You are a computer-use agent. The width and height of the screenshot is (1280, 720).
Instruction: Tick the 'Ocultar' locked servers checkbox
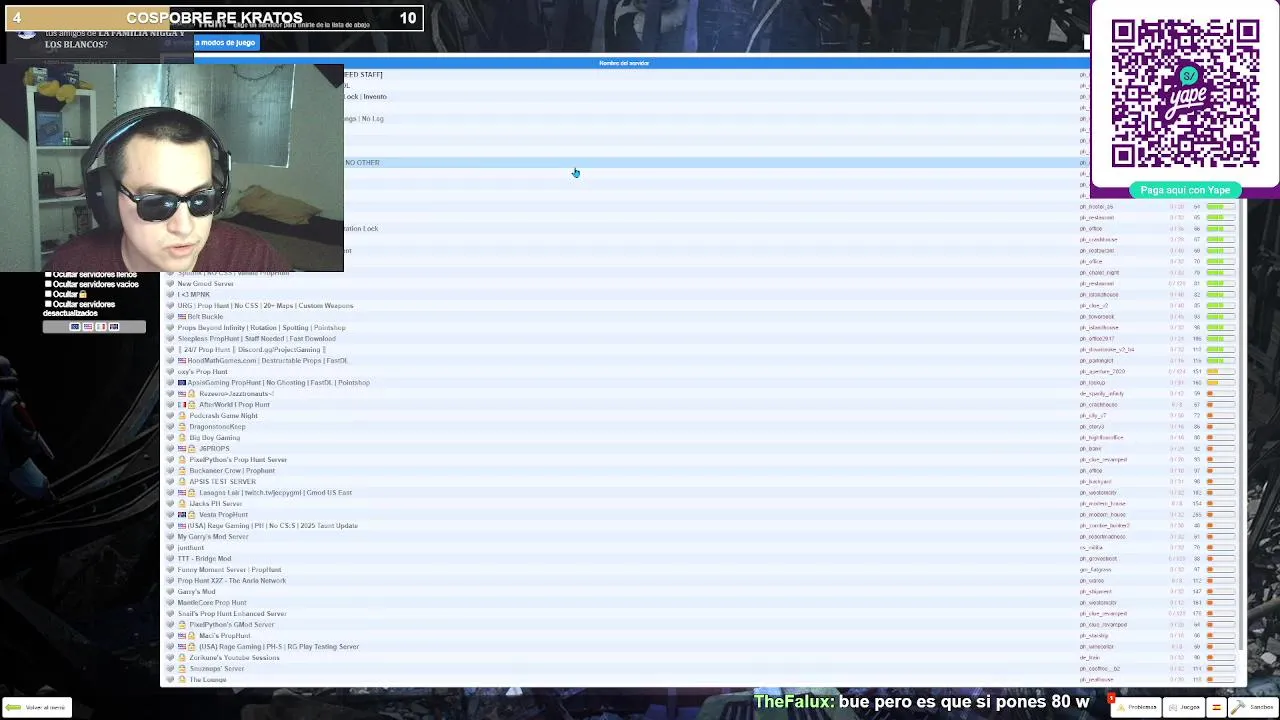[47, 294]
